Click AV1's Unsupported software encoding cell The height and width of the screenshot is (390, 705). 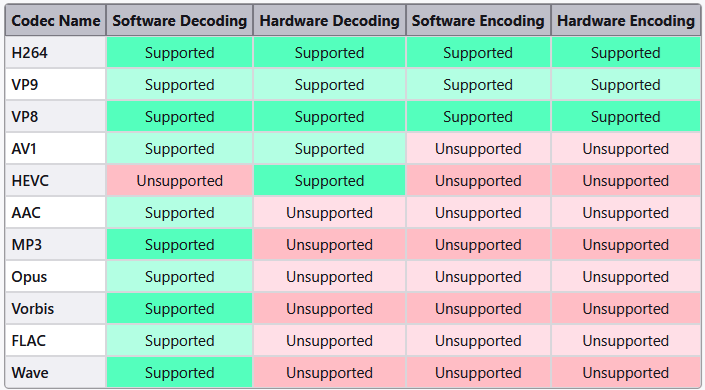(478, 148)
